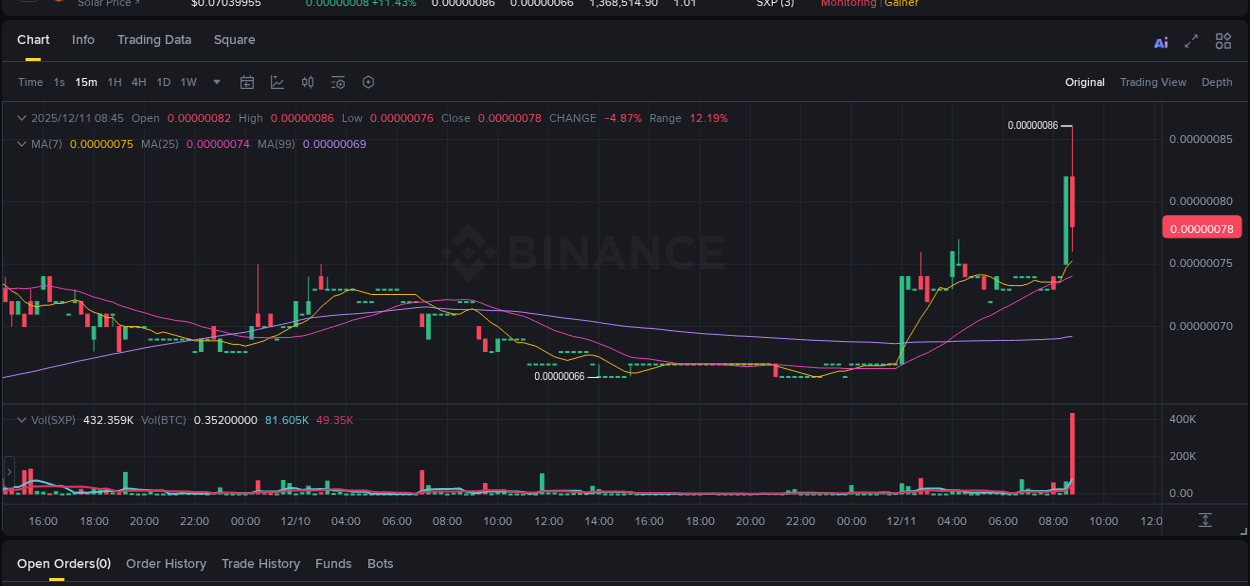Toggle the 1D timeframe interval
1250x586 pixels.
tap(163, 82)
